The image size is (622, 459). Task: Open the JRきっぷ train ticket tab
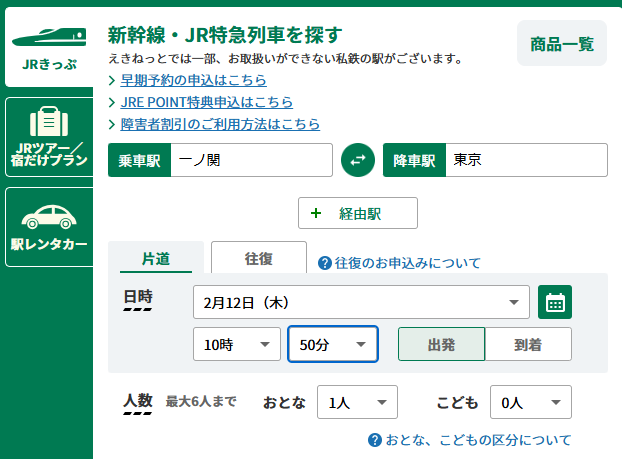point(46,47)
